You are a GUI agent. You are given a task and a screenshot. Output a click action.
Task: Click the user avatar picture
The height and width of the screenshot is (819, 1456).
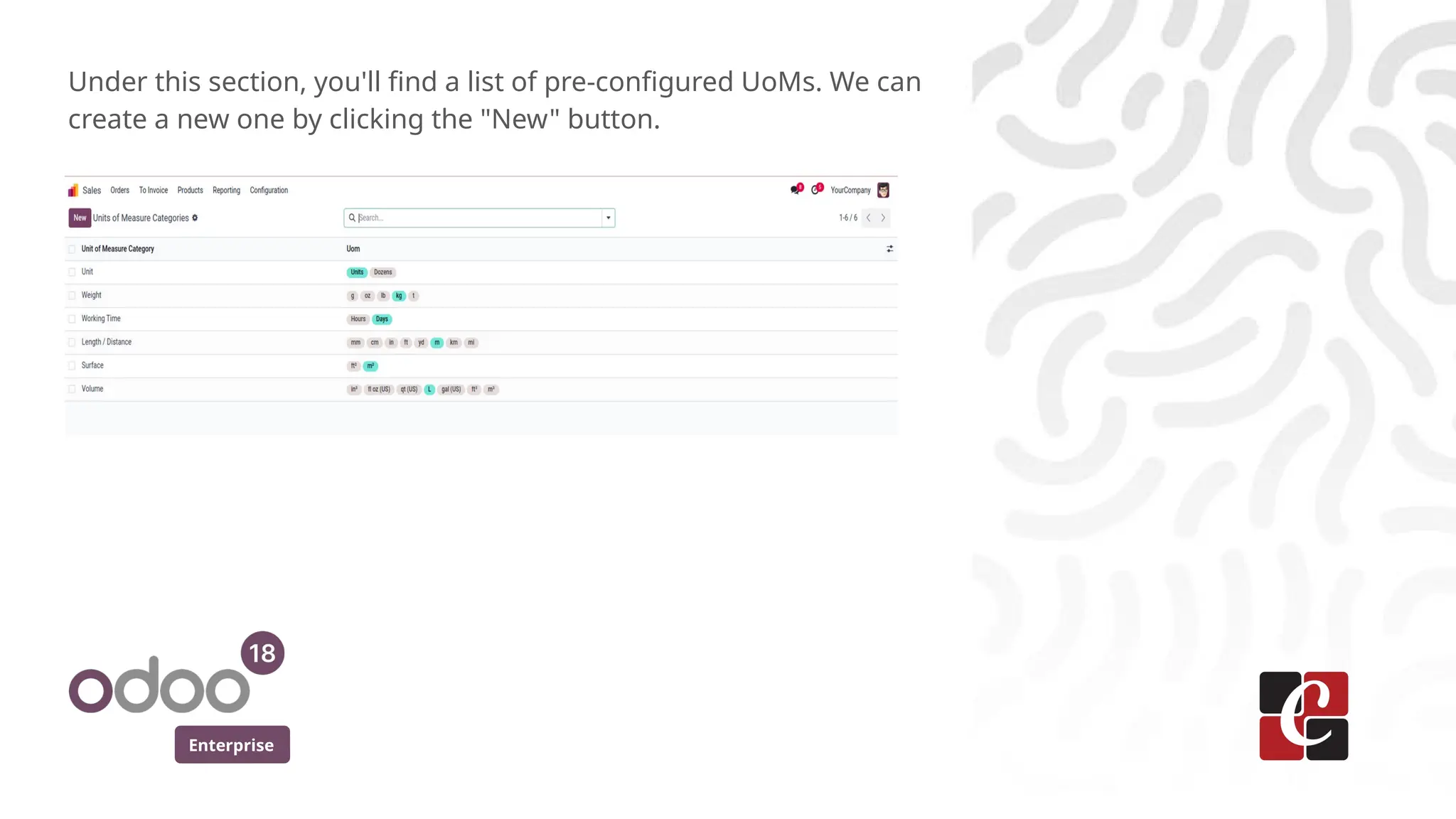pyautogui.click(x=883, y=190)
